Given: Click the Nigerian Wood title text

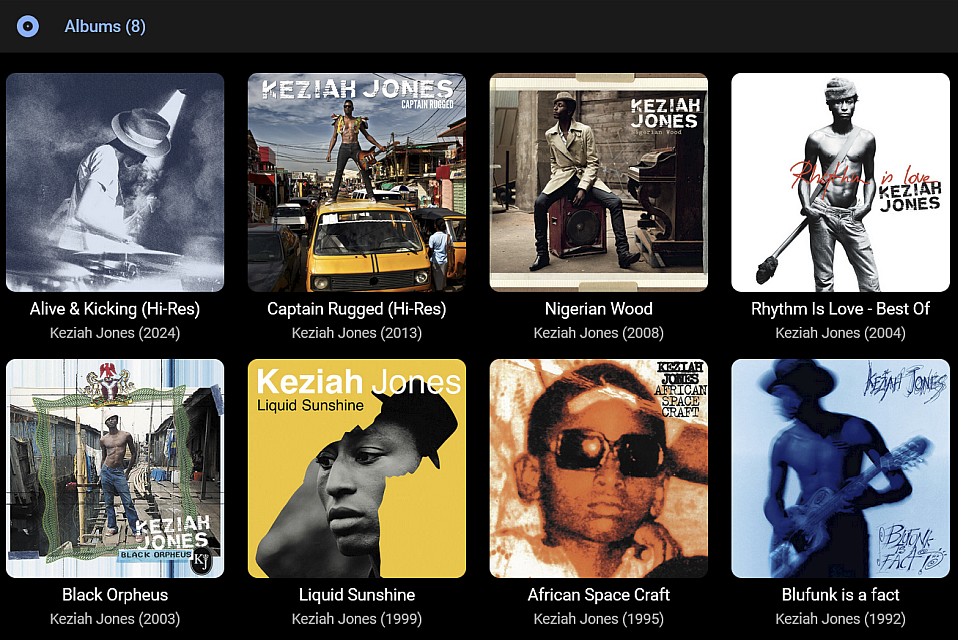Looking at the screenshot, I should click(599, 309).
